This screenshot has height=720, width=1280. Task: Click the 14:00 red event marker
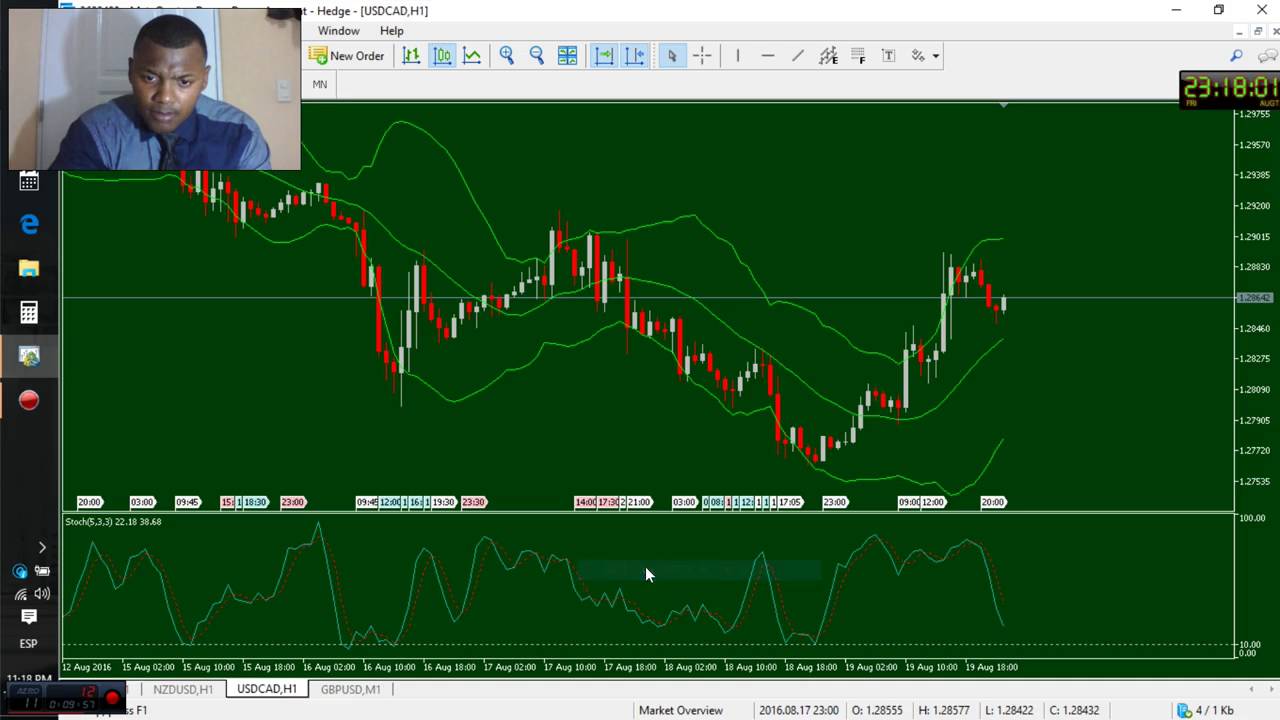[x=586, y=502]
